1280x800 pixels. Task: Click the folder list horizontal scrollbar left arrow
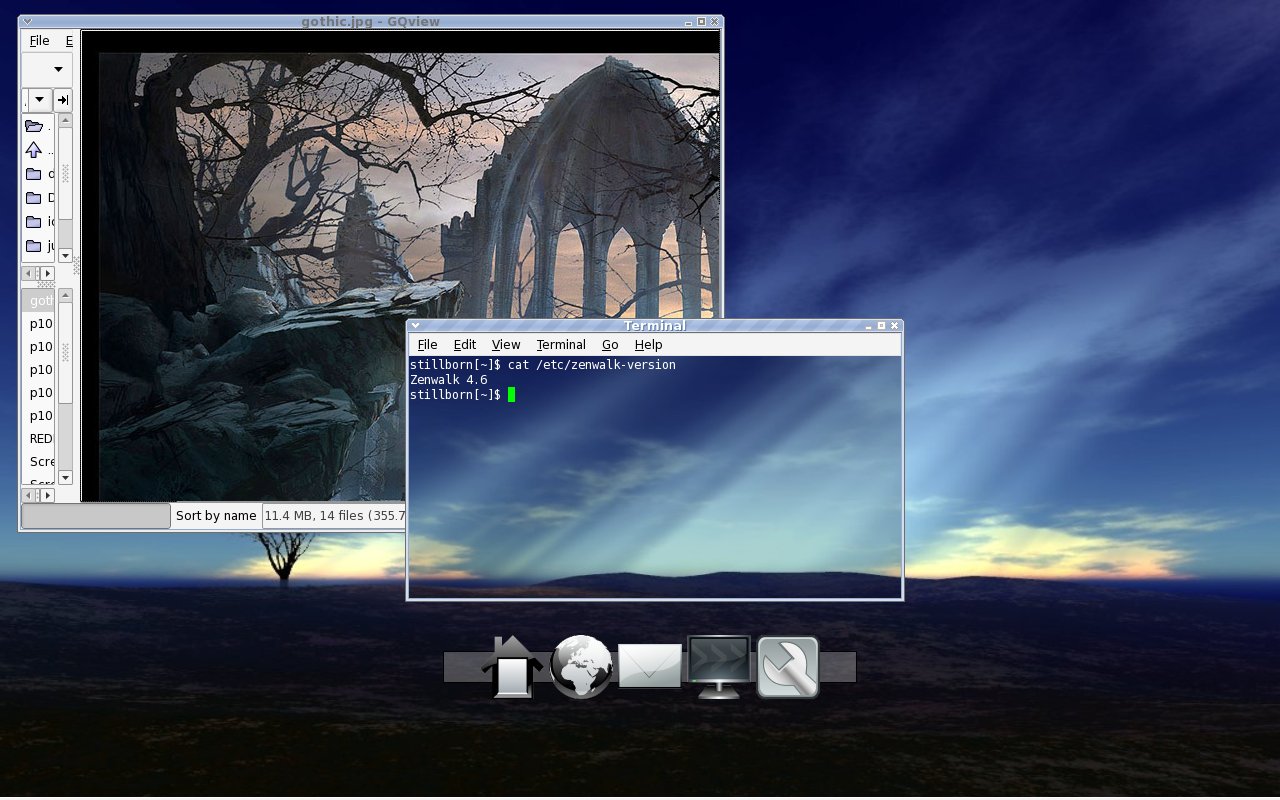29,273
